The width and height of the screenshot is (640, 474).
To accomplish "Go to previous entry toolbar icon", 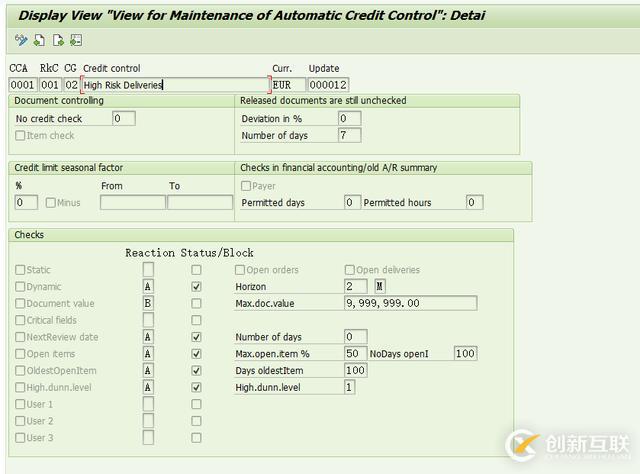I will tap(40, 40).
